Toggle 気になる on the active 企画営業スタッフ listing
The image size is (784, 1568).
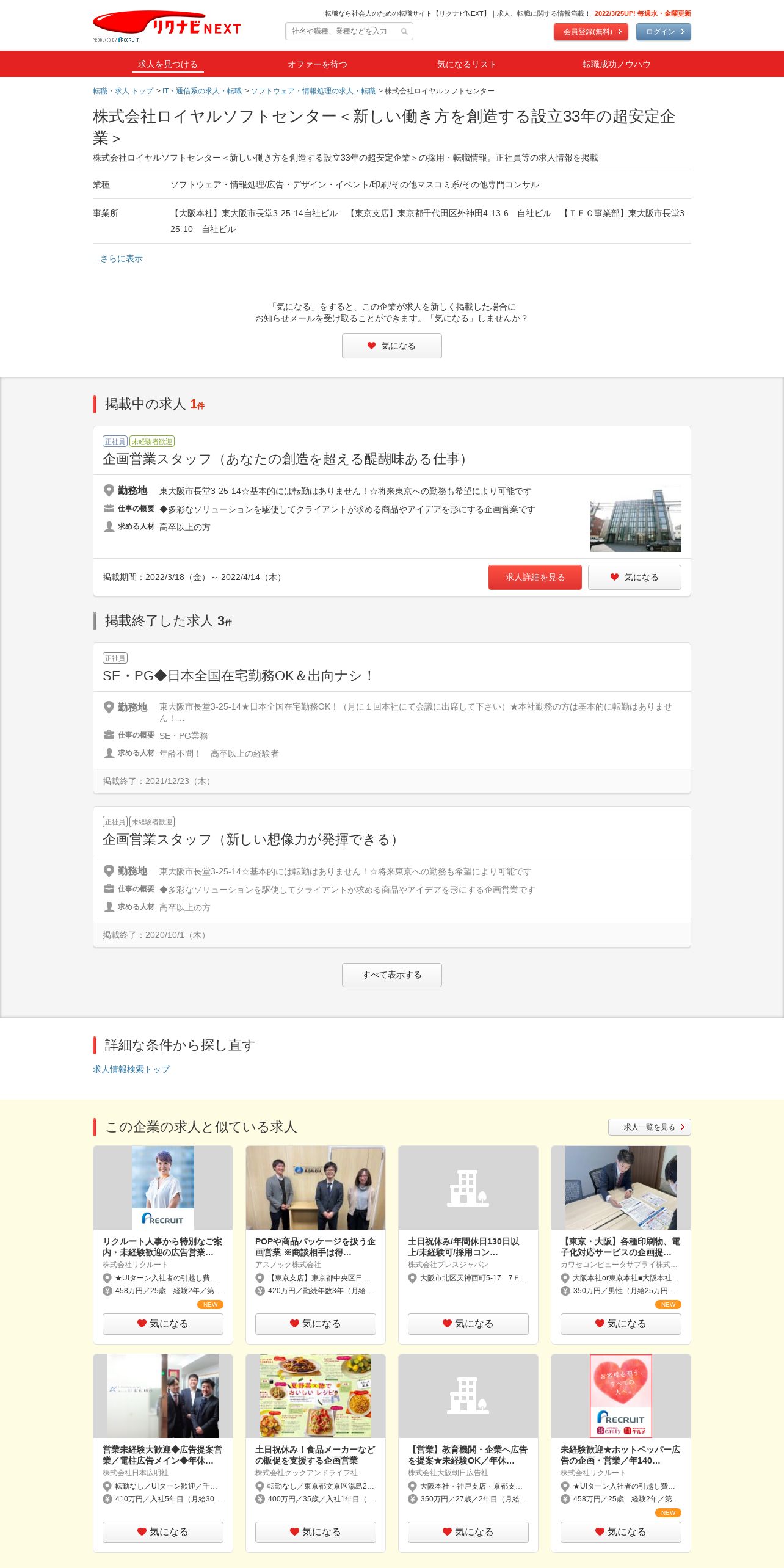click(634, 577)
